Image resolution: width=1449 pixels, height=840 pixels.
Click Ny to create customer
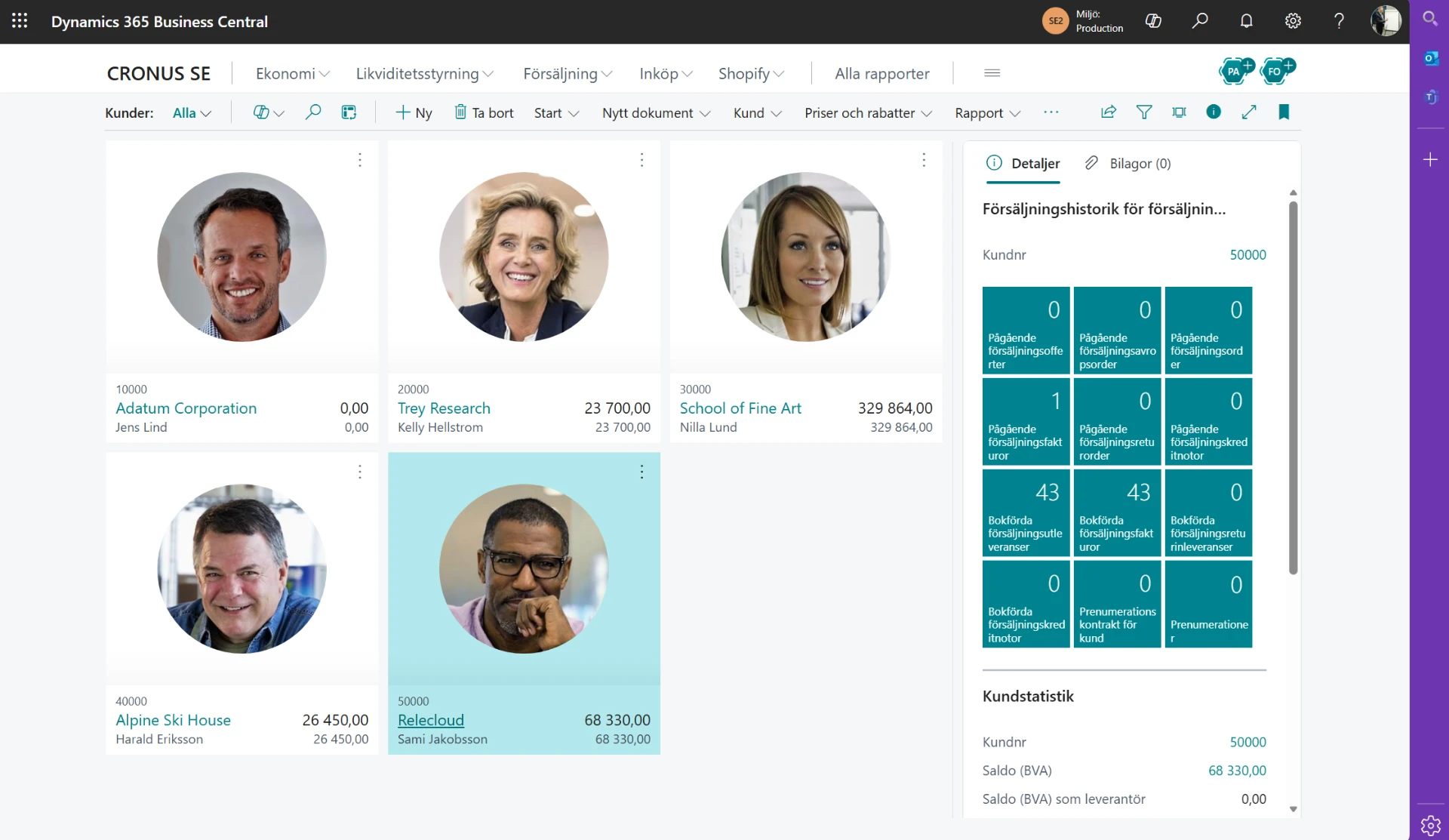414,112
